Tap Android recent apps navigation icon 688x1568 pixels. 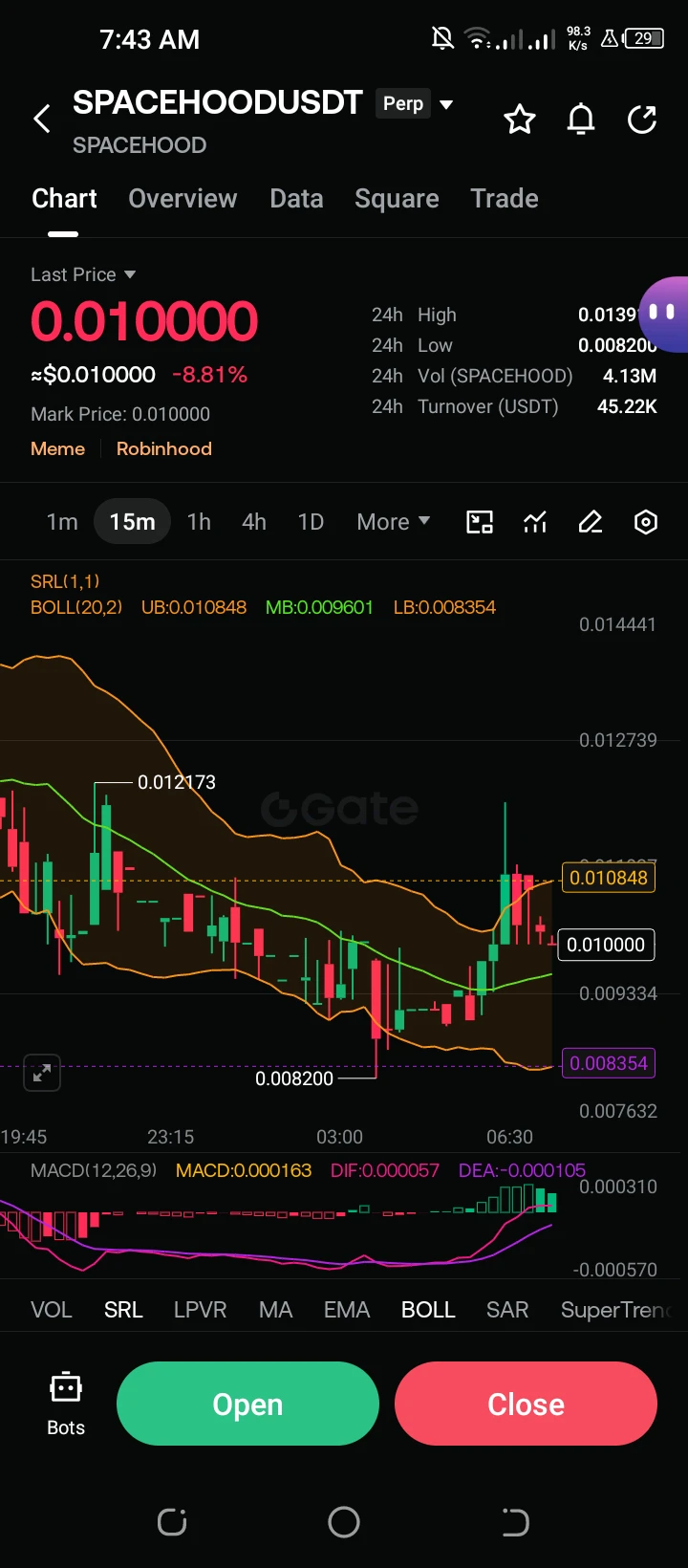click(x=172, y=1522)
